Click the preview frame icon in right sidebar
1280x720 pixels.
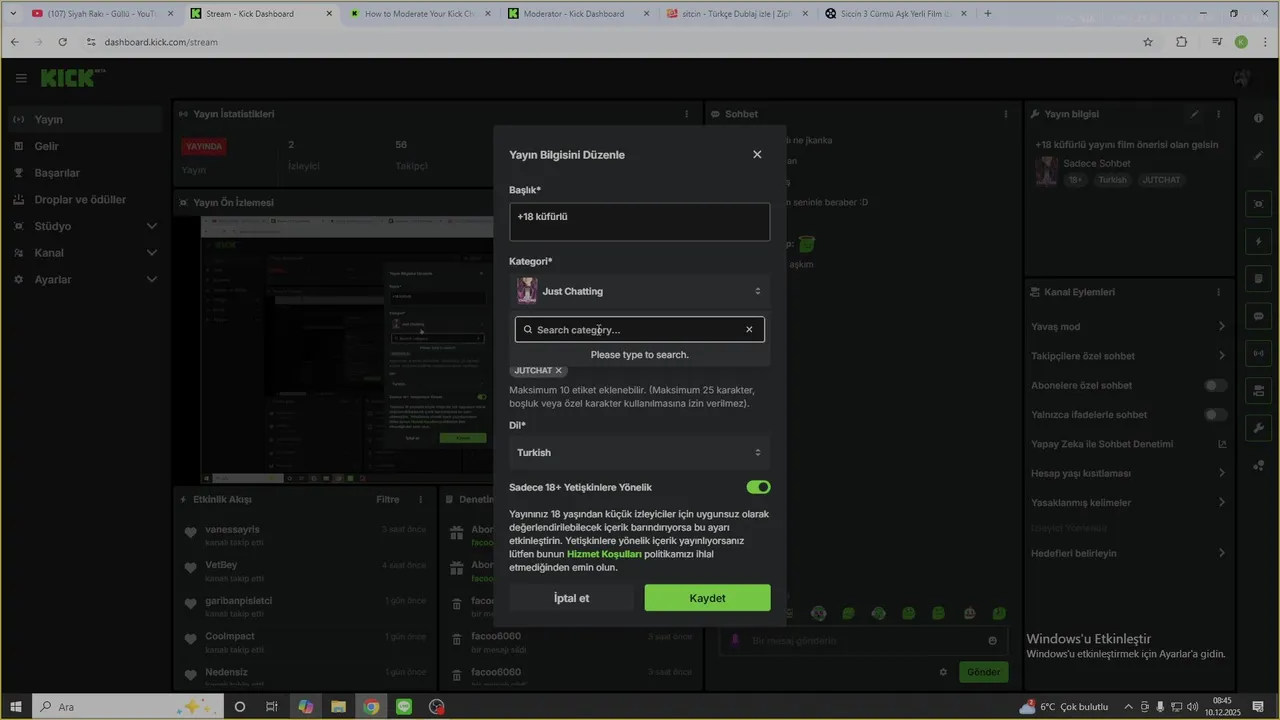tap(1259, 204)
